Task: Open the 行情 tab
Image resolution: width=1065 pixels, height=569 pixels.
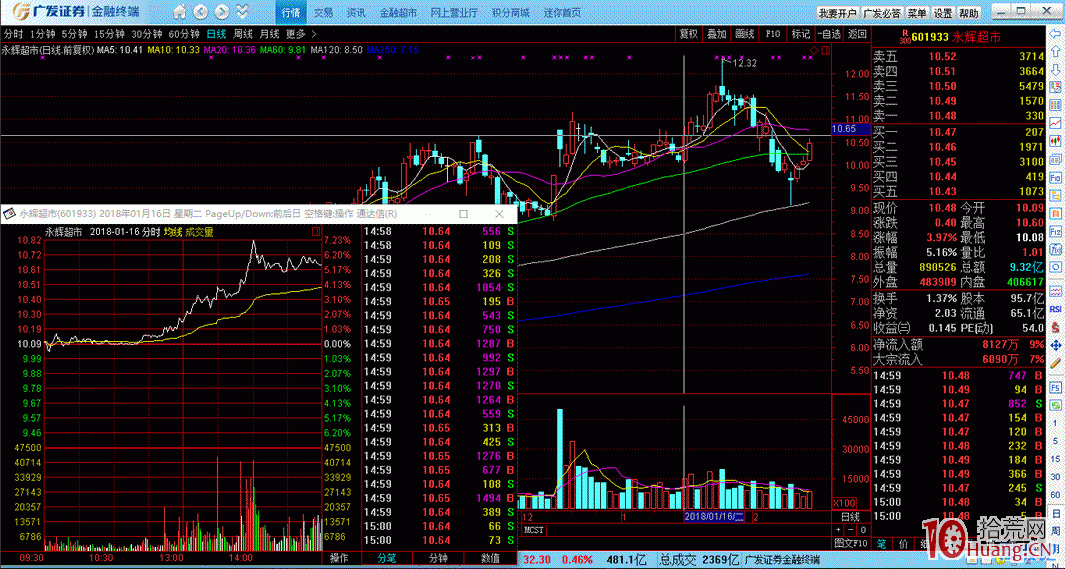Action: click(290, 12)
